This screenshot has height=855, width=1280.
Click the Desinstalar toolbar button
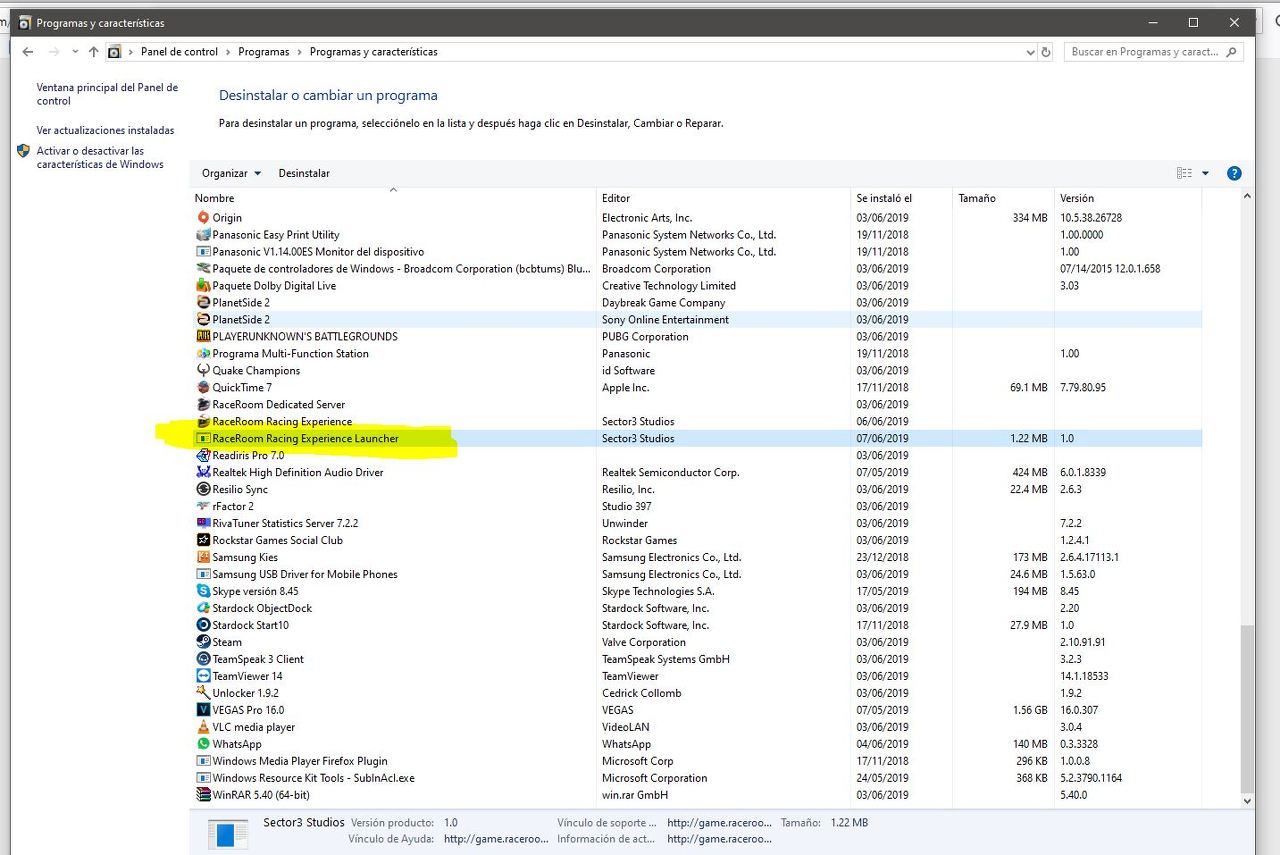pyautogui.click(x=304, y=173)
